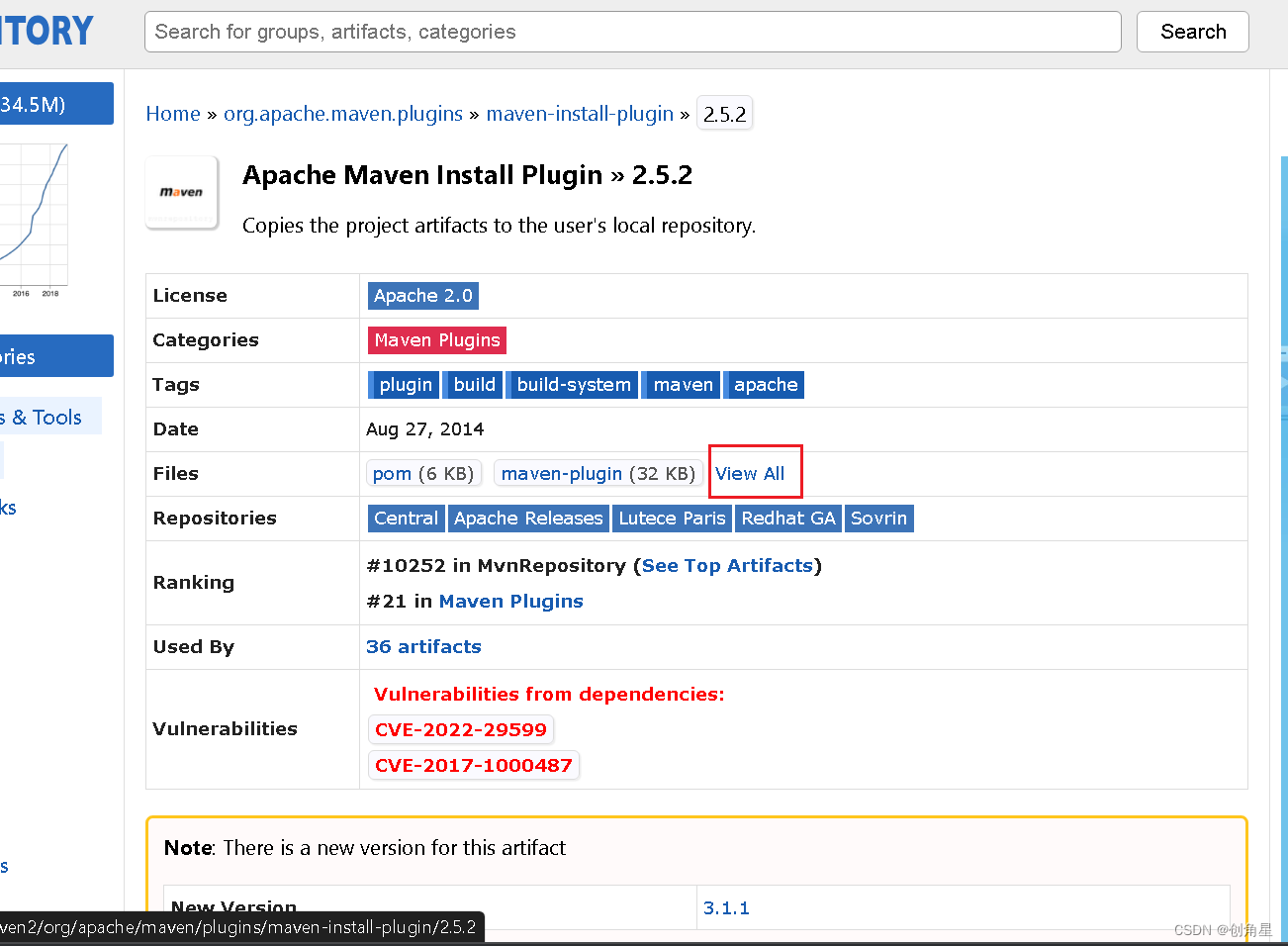Viewport: 1288px width, 946px height.
Task: Open the Maven Plugins category
Action: (x=436, y=339)
